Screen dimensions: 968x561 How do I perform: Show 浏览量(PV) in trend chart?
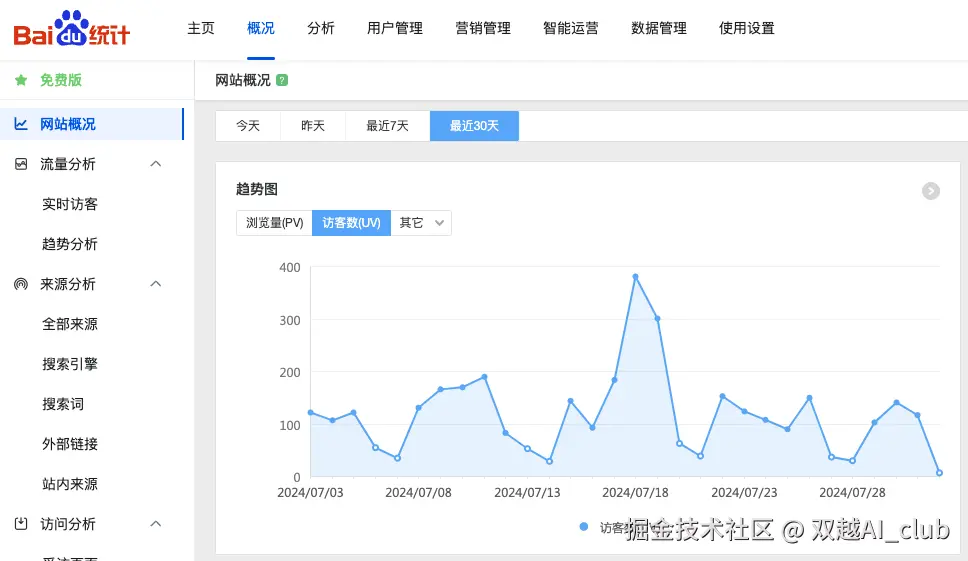tap(274, 223)
